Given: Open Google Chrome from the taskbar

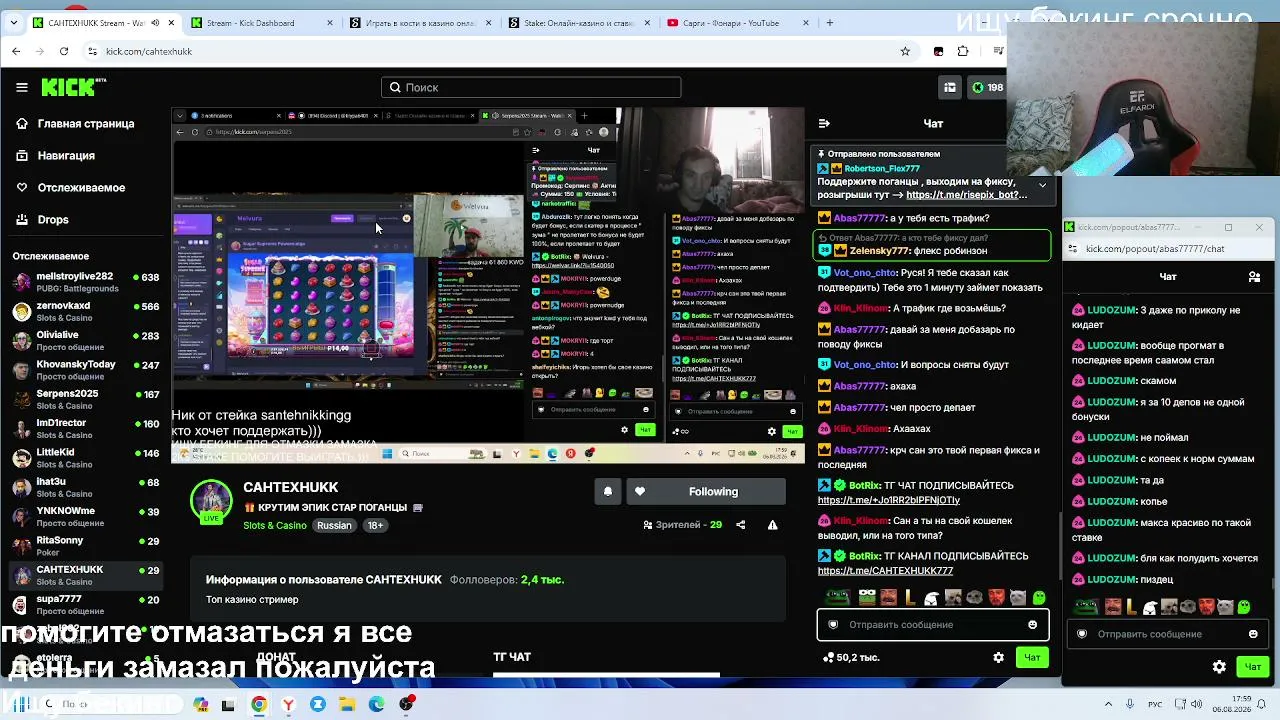Looking at the screenshot, I should point(259,705).
